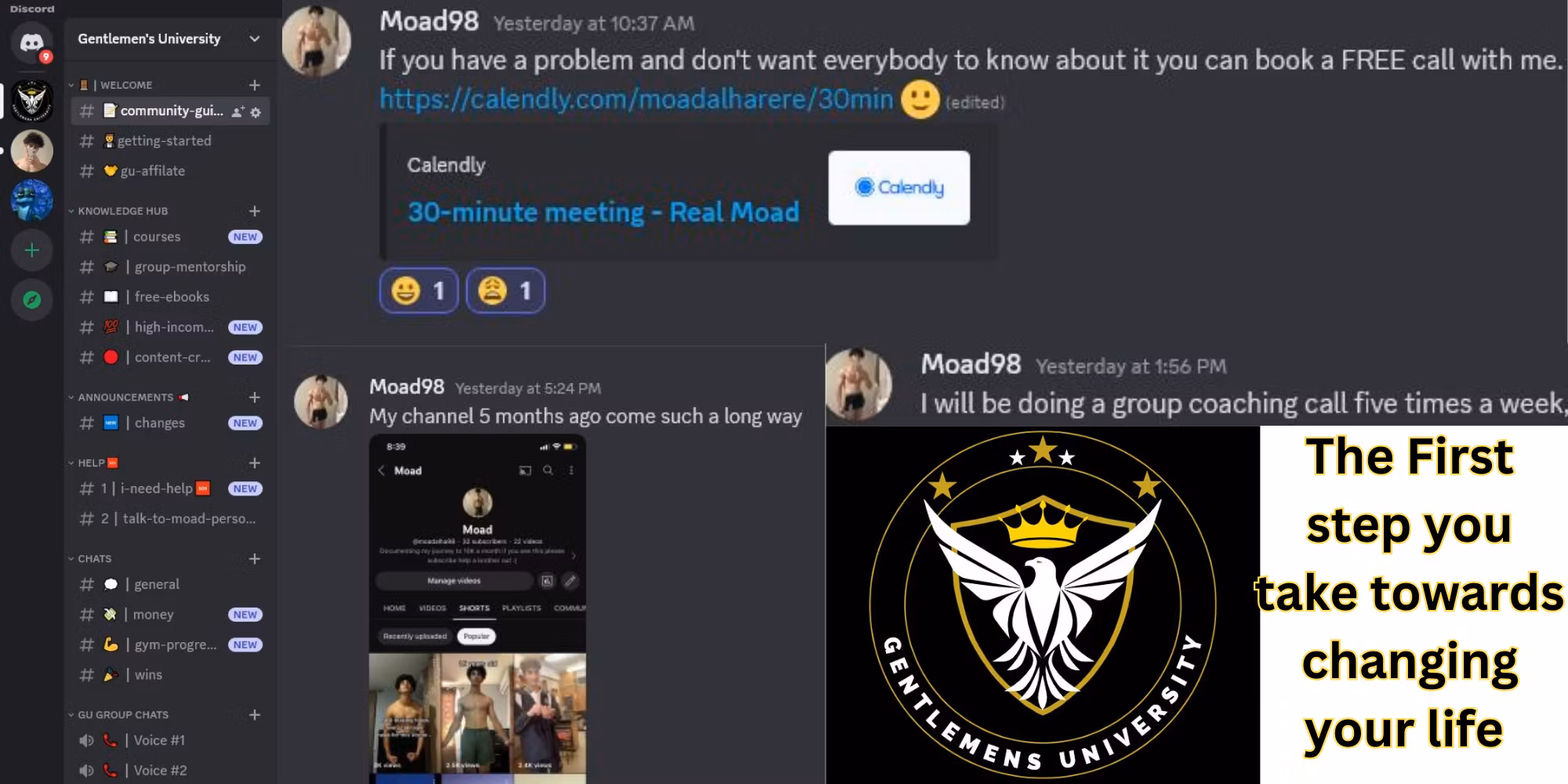Select the Gentlemen's University eagle server icon
The width and height of the screenshot is (1568, 784).
pyautogui.click(x=32, y=101)
